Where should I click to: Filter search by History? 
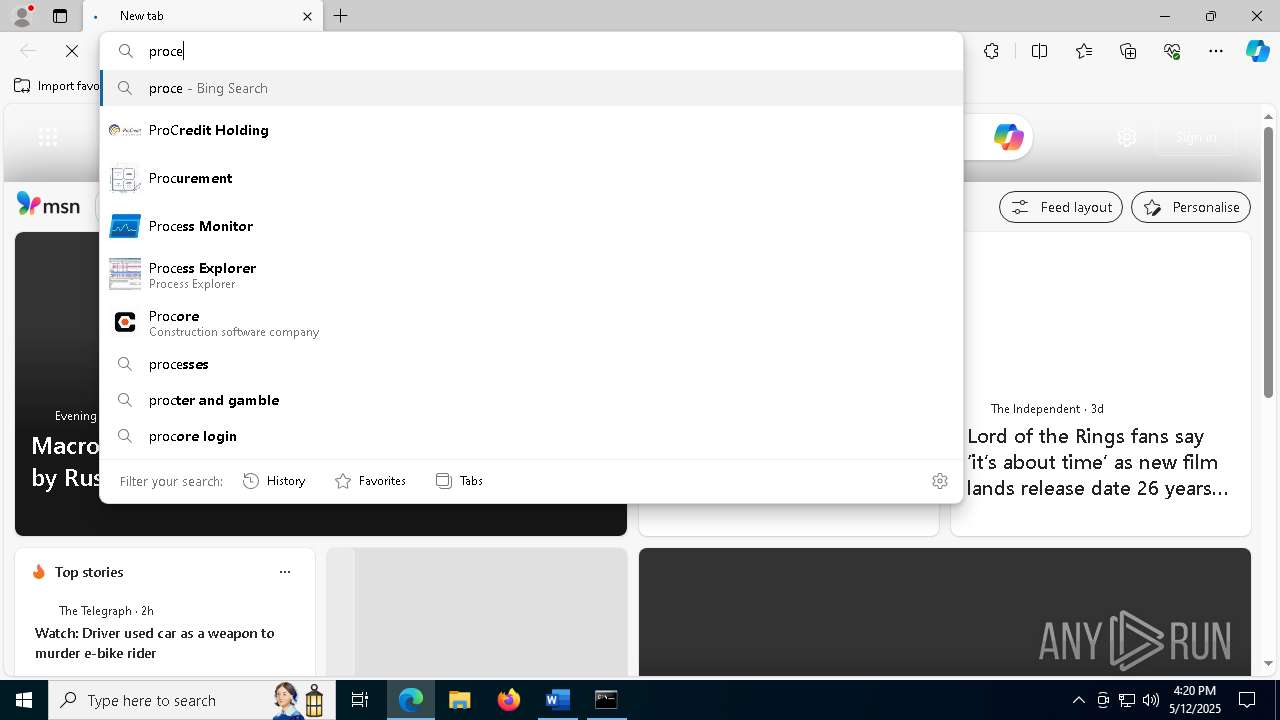274,481
